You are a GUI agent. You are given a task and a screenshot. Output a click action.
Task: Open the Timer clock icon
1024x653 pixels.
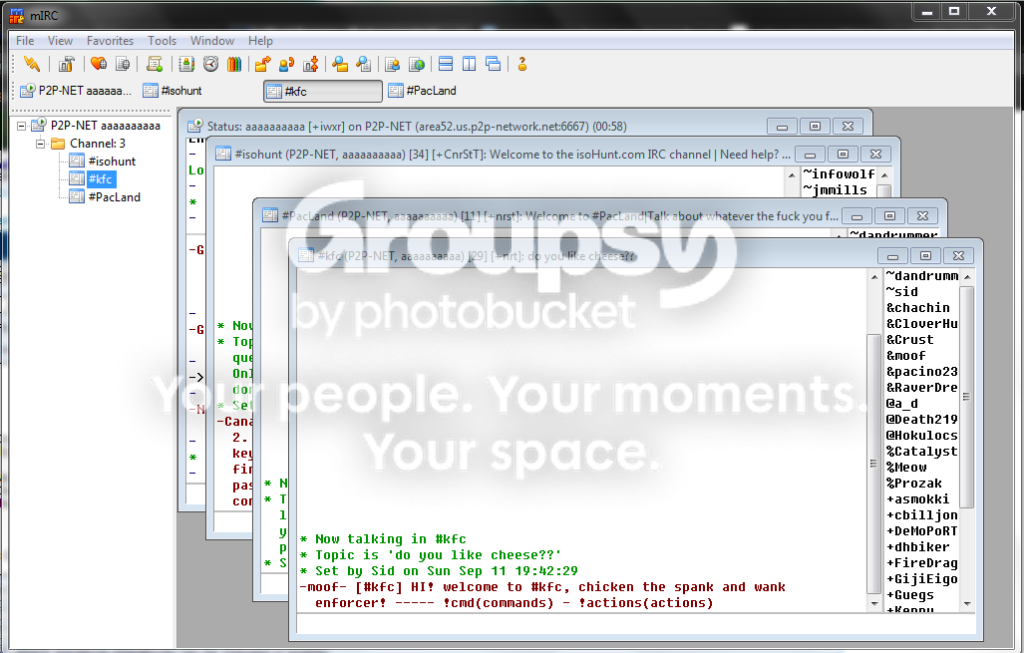coord(210,64)
